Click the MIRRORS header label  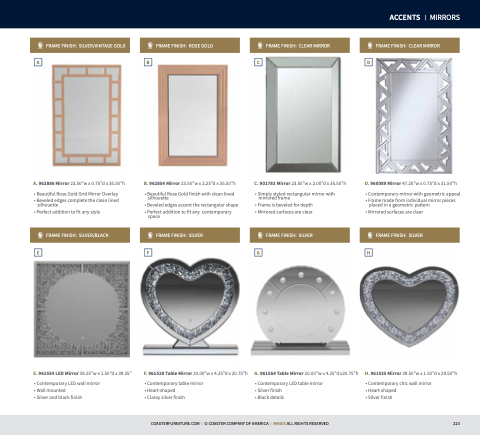pos(445,17)
